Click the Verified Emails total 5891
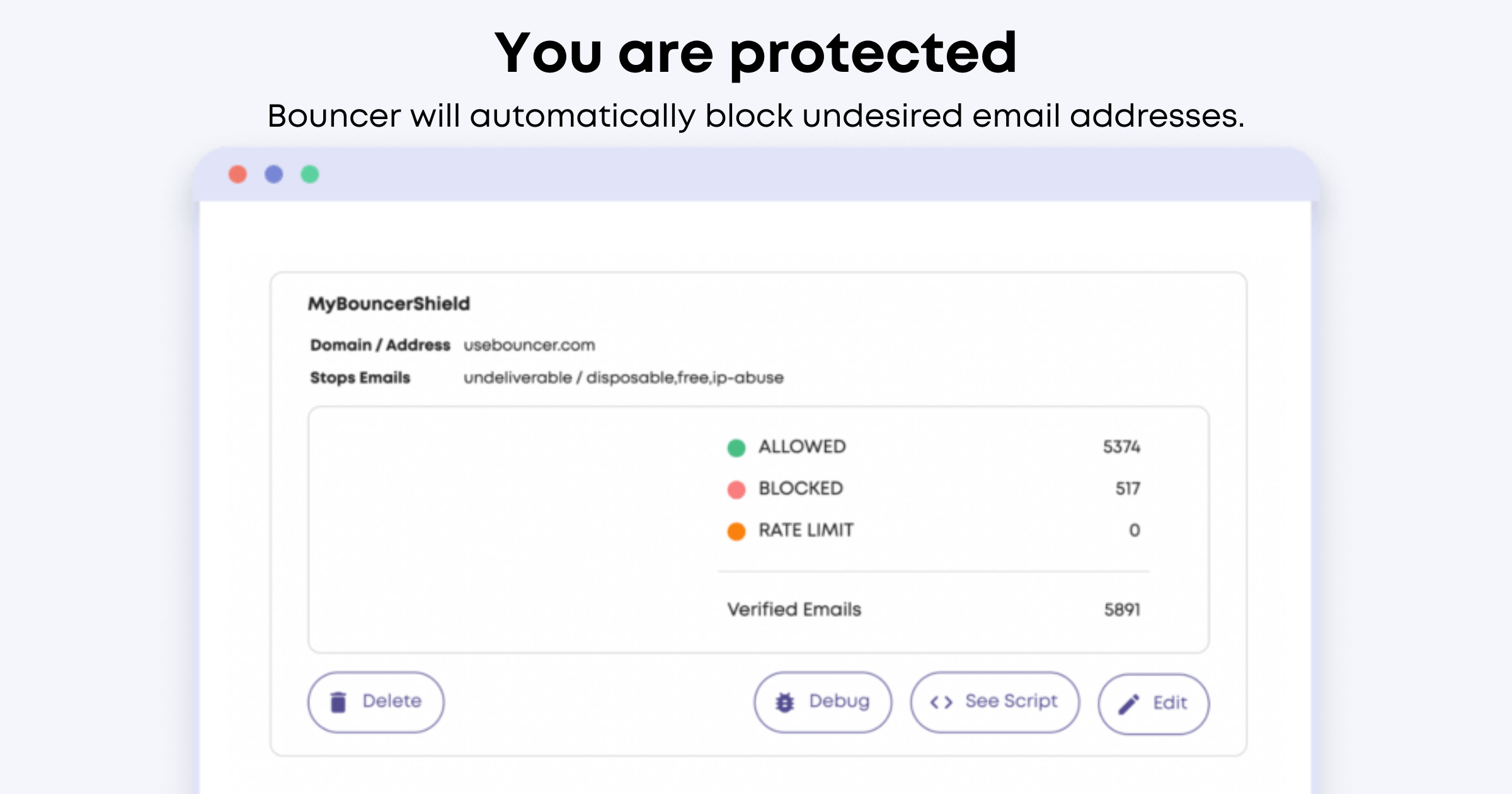Screen dimensions: 1512x794 [x=1122, y=609]
